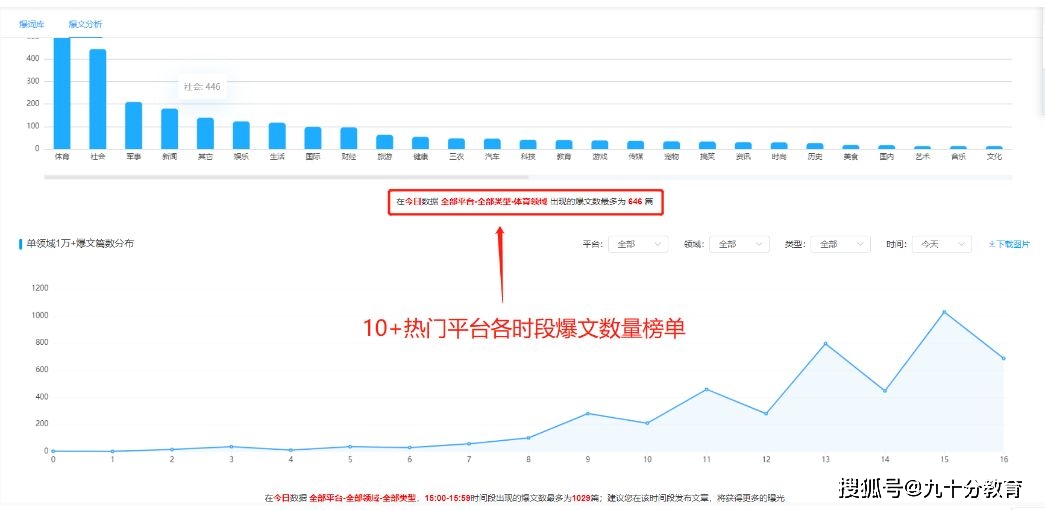
Task: Click the line chart point at hour 9
Action: (588, 413)
